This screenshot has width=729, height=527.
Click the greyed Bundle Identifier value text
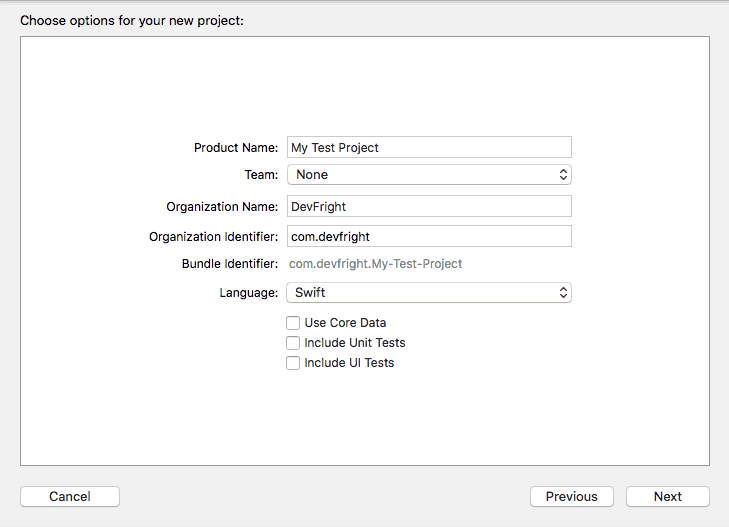point(376,264)
